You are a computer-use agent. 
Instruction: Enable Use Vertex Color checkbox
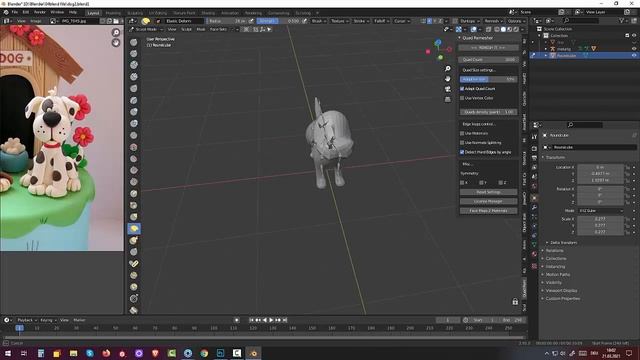coord(462,98)
